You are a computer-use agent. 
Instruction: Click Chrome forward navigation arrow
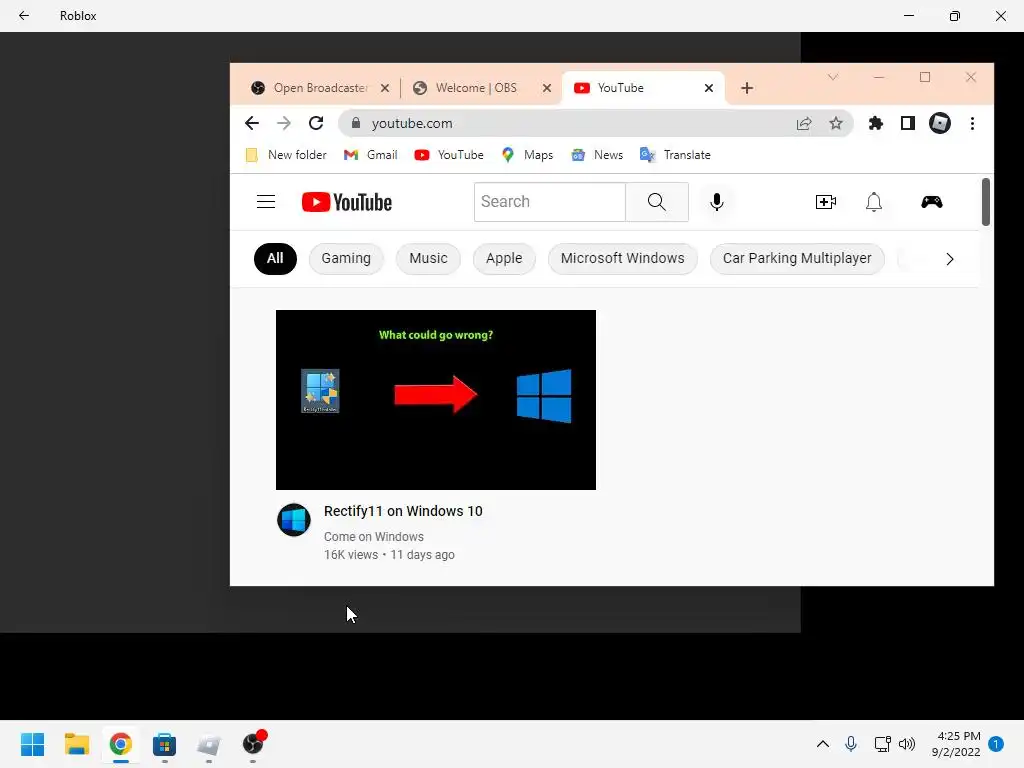click(x=283, y=123)
